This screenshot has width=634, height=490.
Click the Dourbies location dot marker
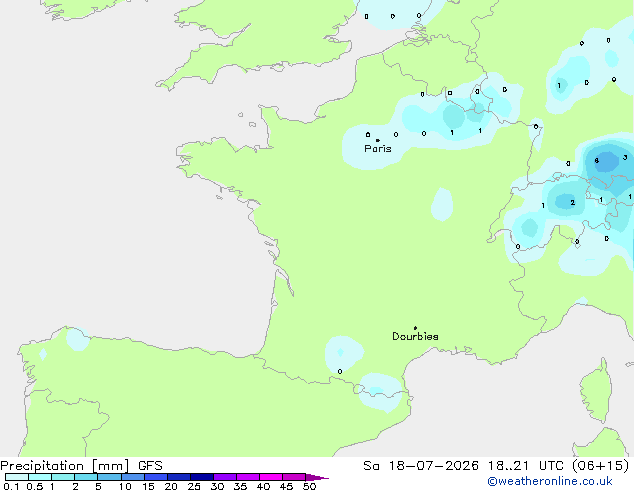[415, 328]
